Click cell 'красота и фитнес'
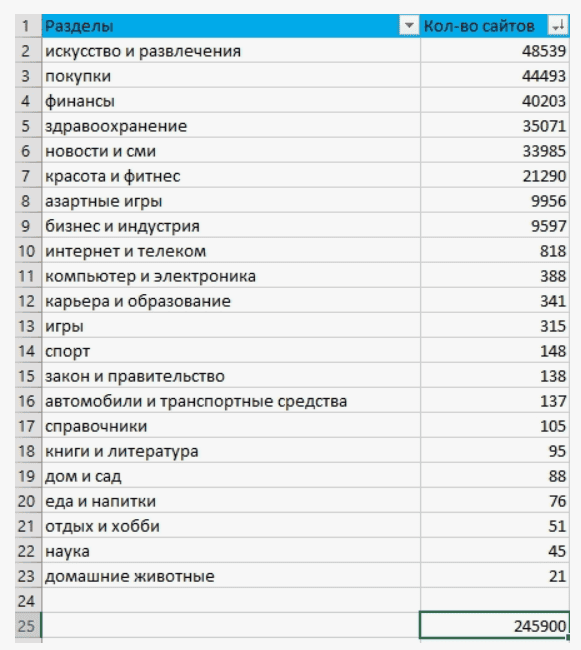Screen dimensions: 581x650 click(231, 176)
